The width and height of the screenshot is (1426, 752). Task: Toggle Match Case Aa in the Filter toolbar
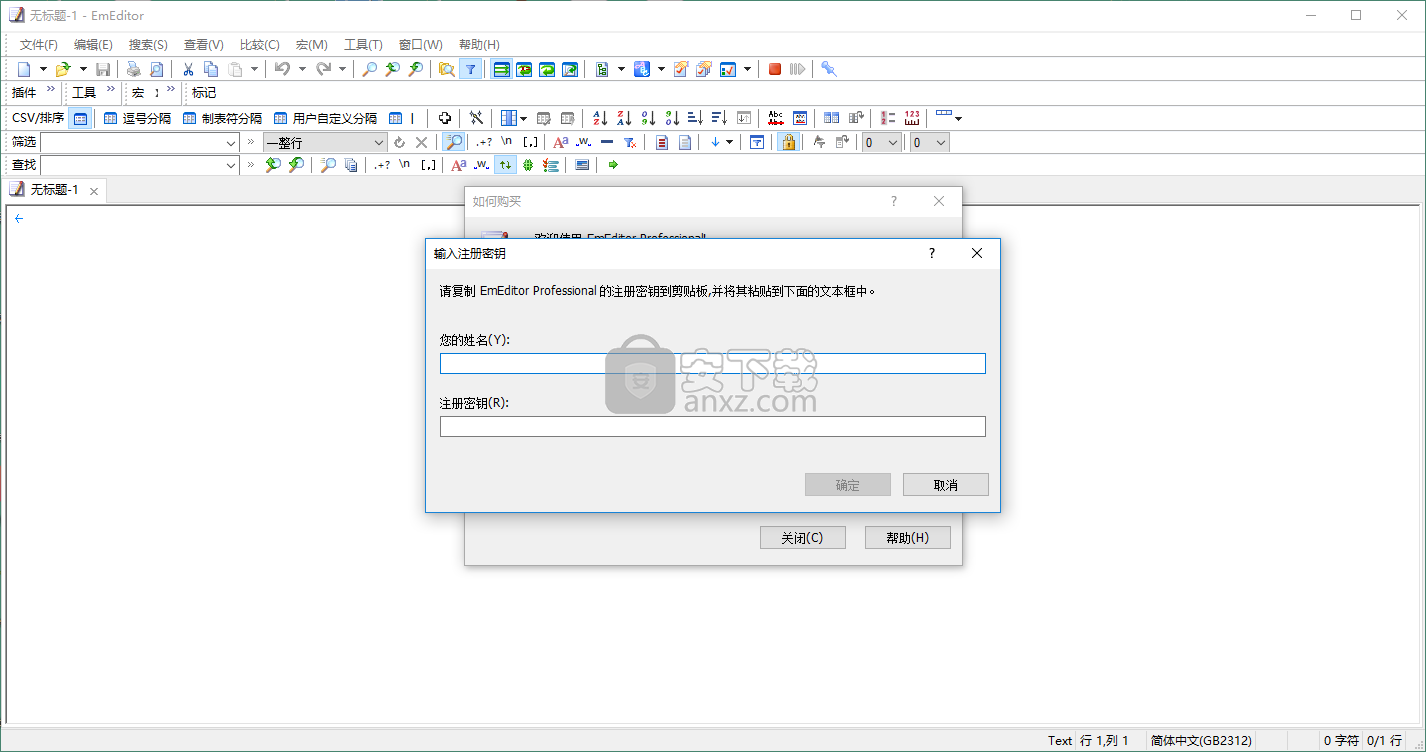click(560, 142)
